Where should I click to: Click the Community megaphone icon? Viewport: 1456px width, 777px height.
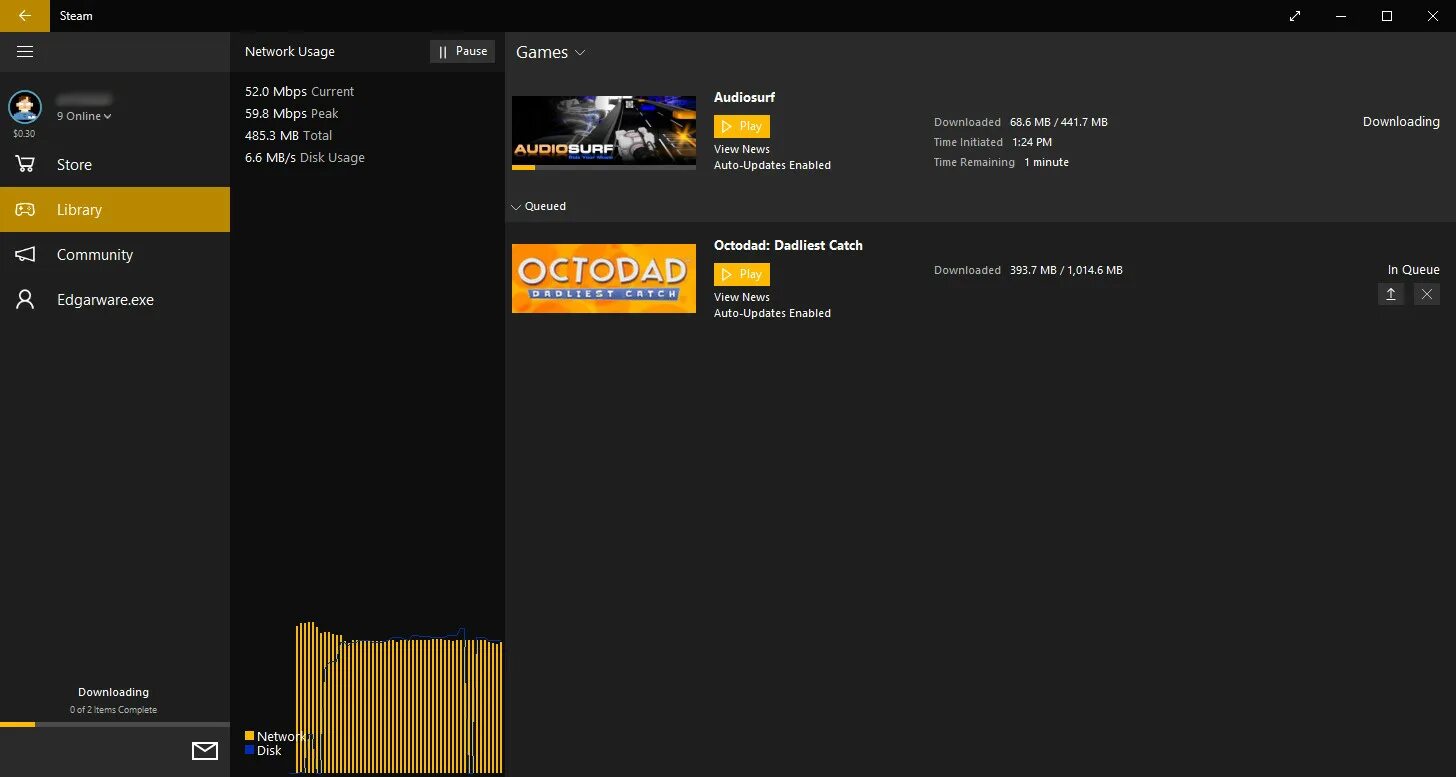[25, 255]
